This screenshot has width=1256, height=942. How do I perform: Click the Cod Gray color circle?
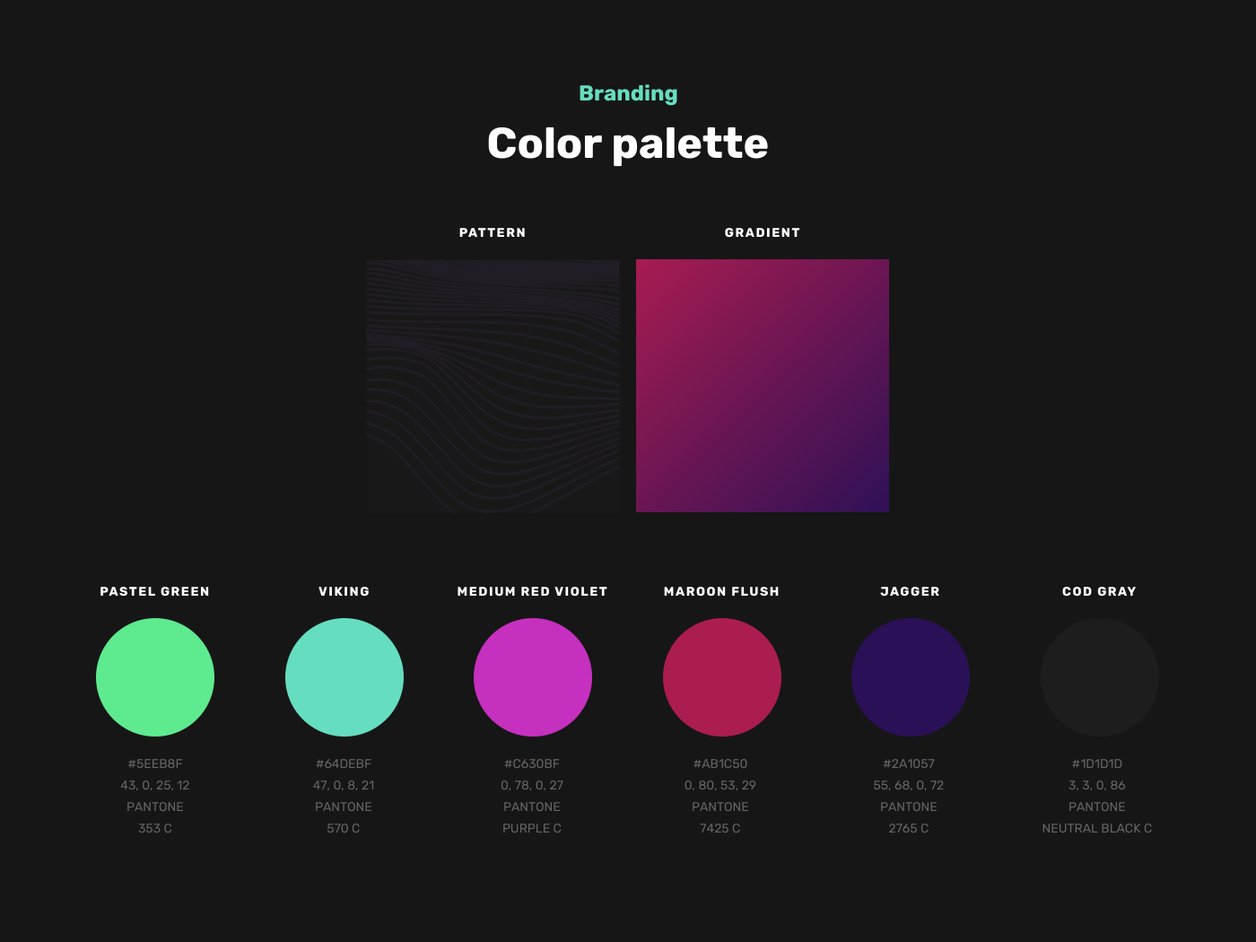coord(1099,677)
